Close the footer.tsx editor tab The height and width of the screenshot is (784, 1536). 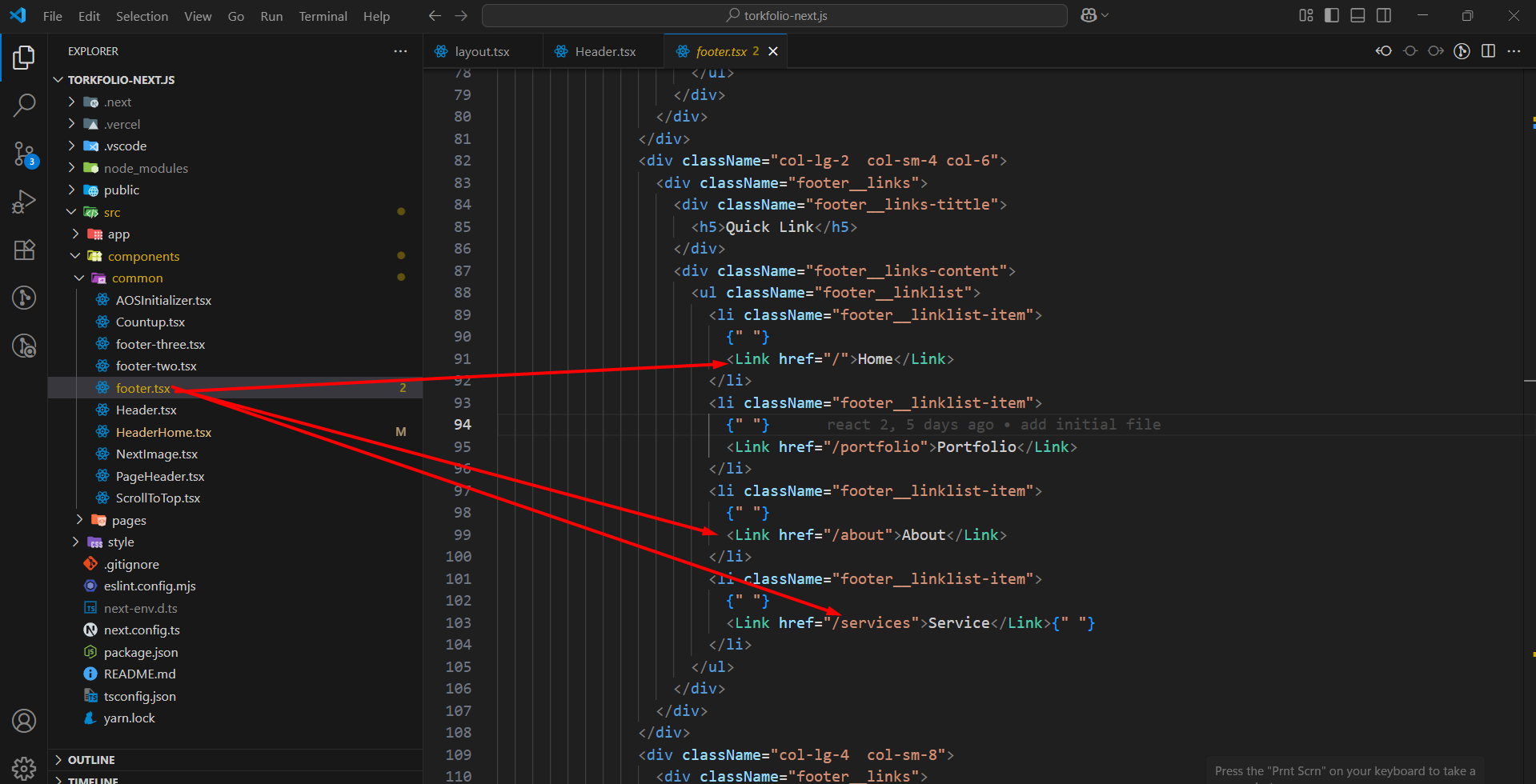pyautogui.click(x=773, y=51)
